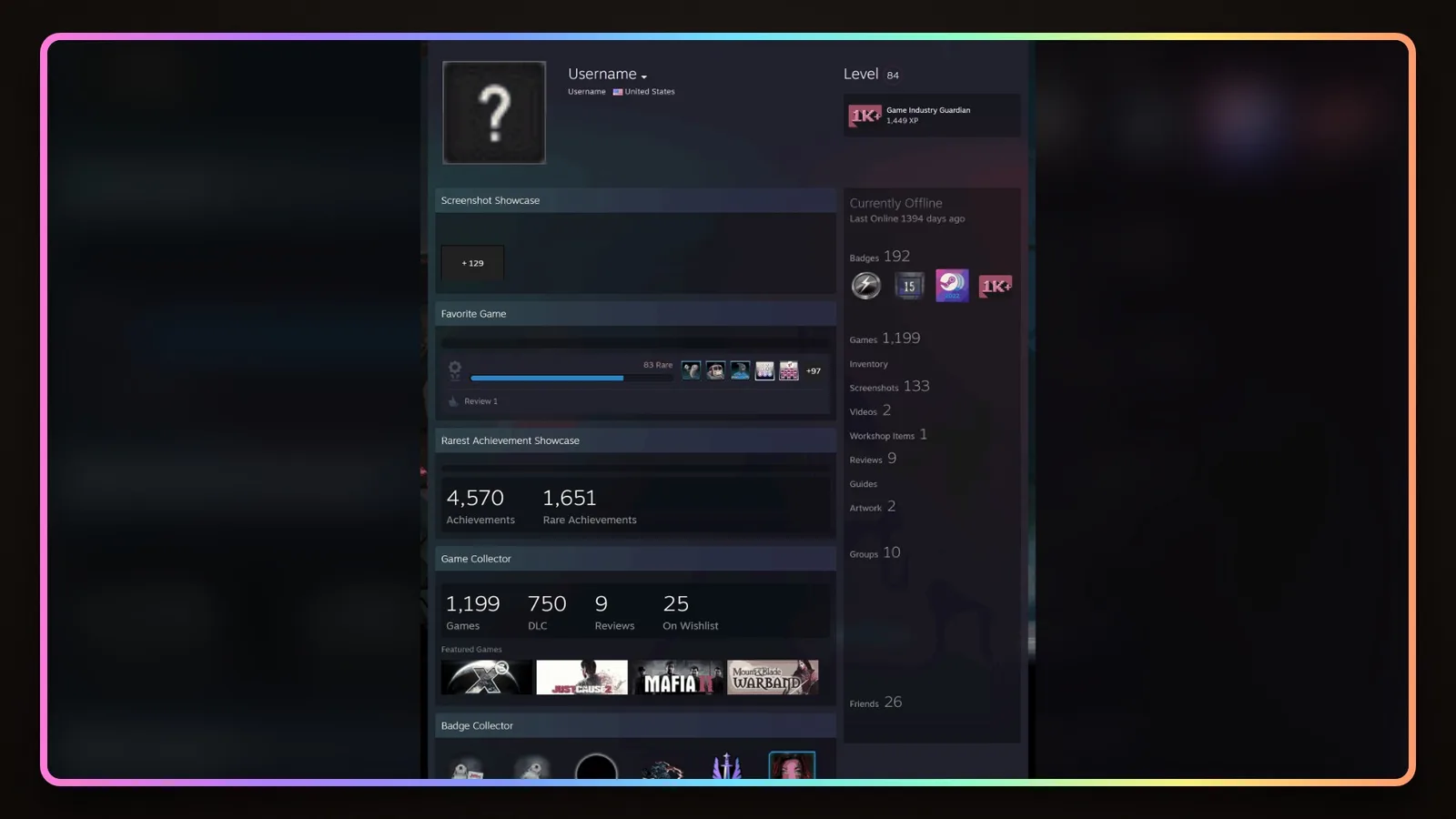The height and width of the screenshot is (819, 1456).
Task: Open the Games 1,199 sidebar link
Action: tap(885, 339)
